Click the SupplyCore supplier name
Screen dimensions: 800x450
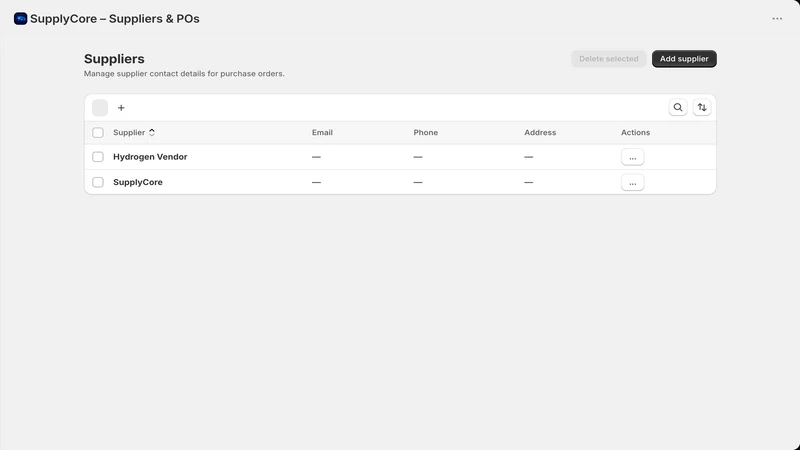pos(138,182)
